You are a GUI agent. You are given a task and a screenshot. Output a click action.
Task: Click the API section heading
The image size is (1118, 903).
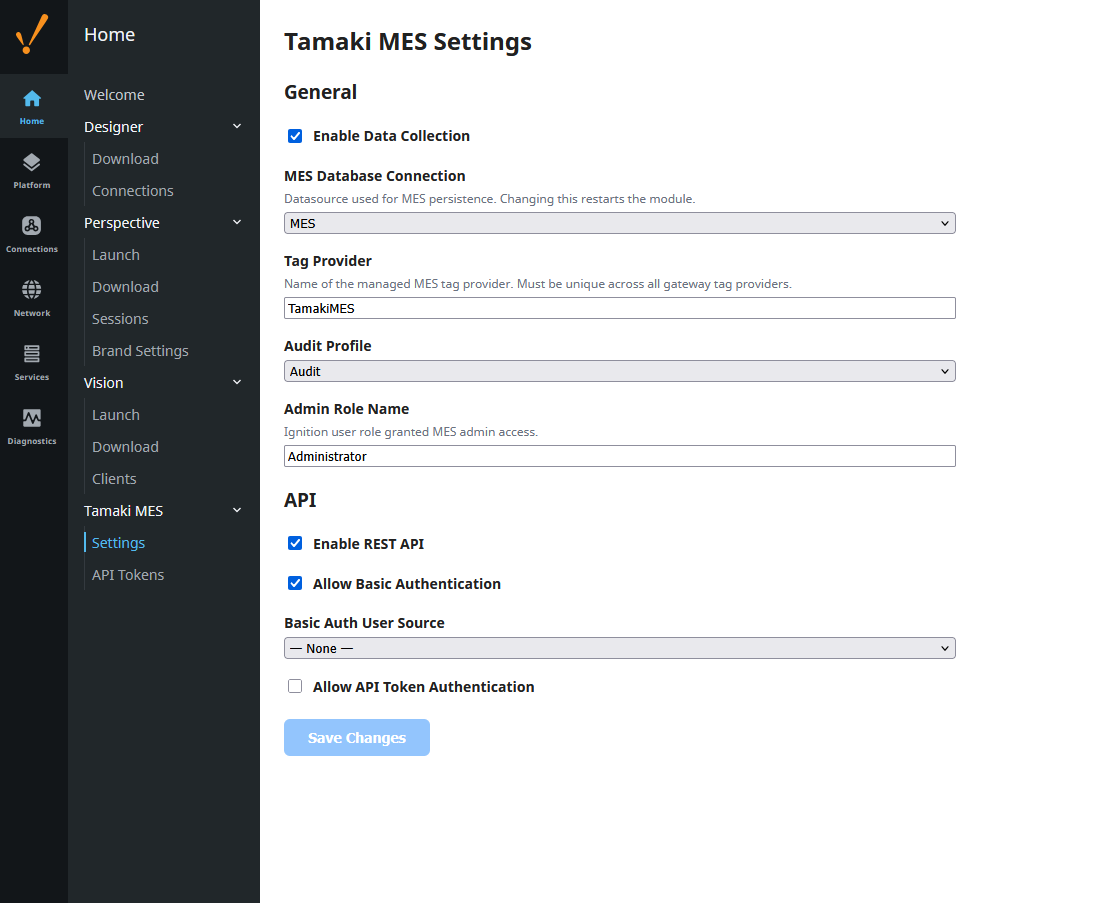[300, 500]
